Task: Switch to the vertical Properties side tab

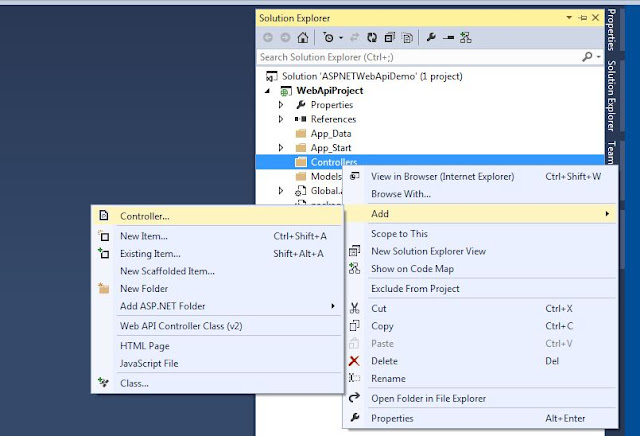Action: pyautogui.click(x=611, y=29)
